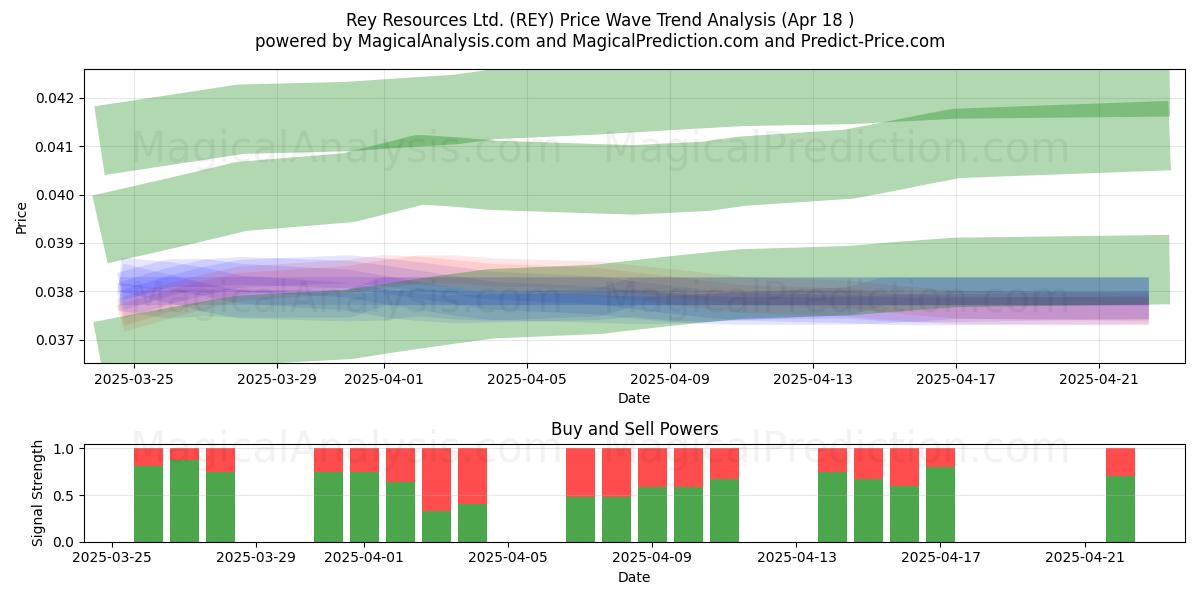
Task: Click the Buy and Sell chart's 2025-04-05 tick
Action: (x=509, y=558)
